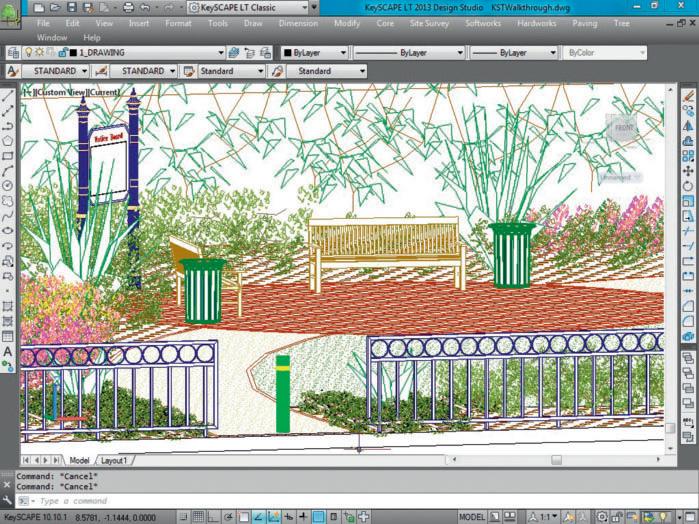Click the New drawing icon
This screenshot has height=524, width=699.
click(x=39, y=7)
